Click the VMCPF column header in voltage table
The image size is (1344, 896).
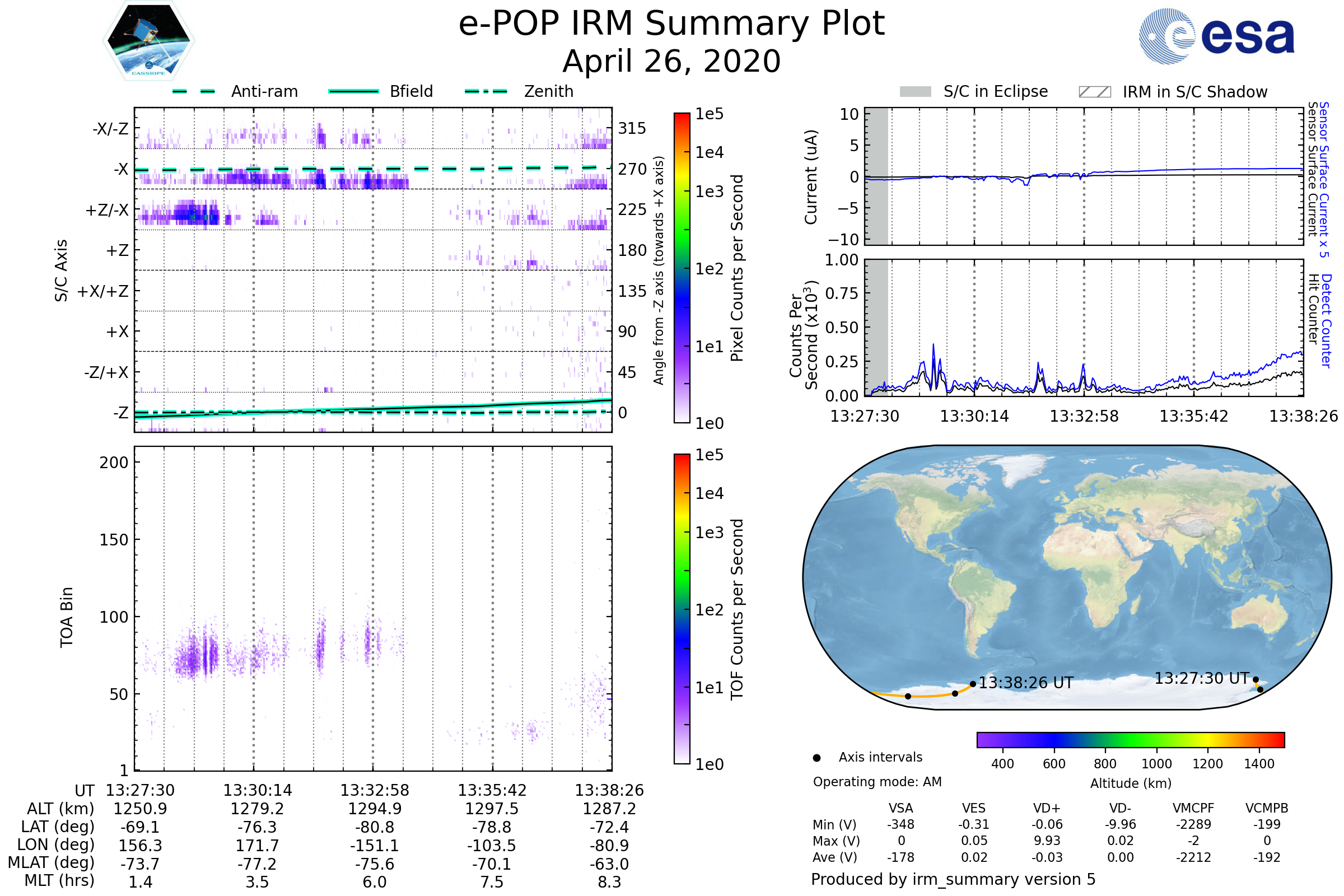click(1193, 808)
